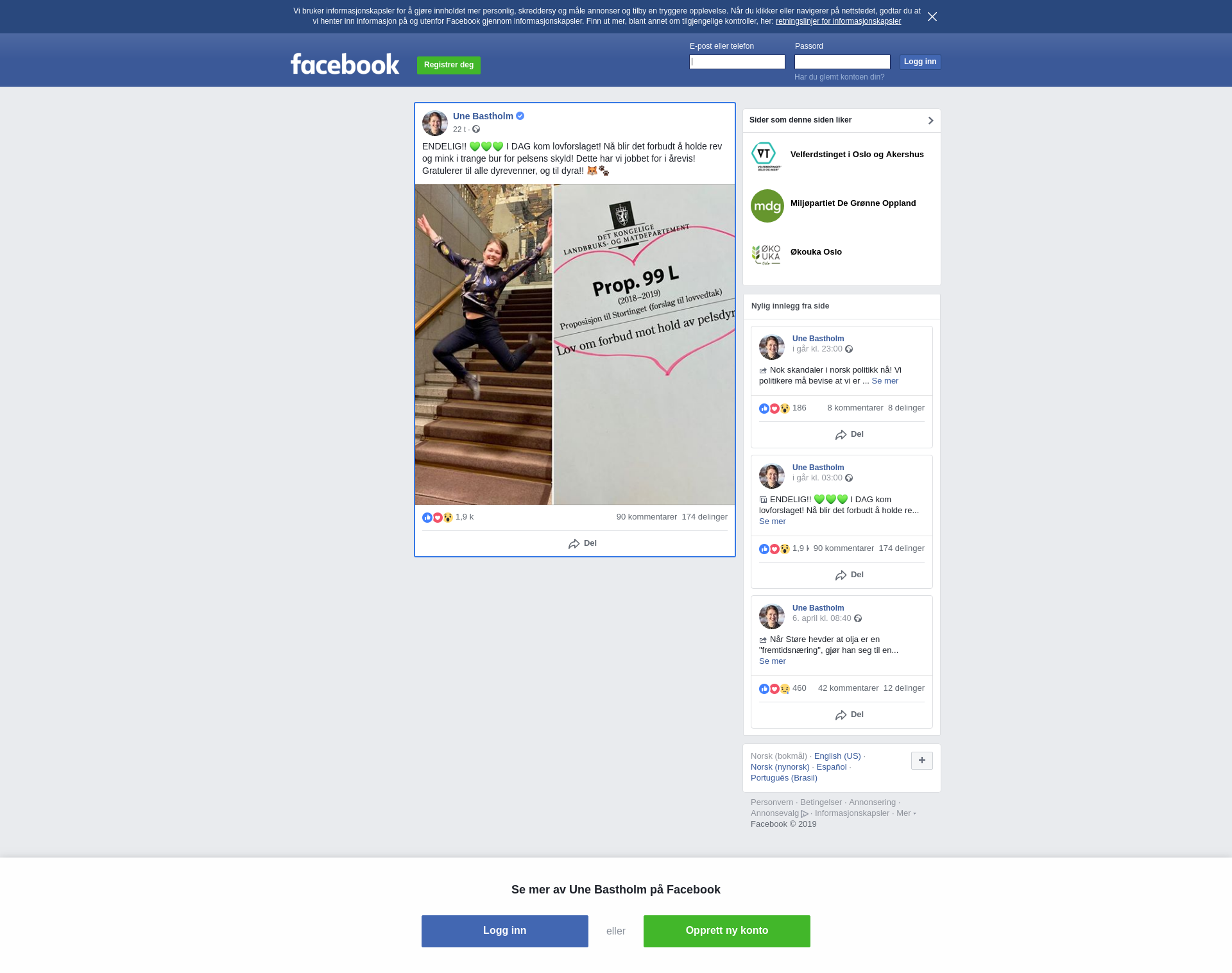Open the 90 kommentarer on main post
The width and height of the screenshot is (1232, 973).
[647, 517]
